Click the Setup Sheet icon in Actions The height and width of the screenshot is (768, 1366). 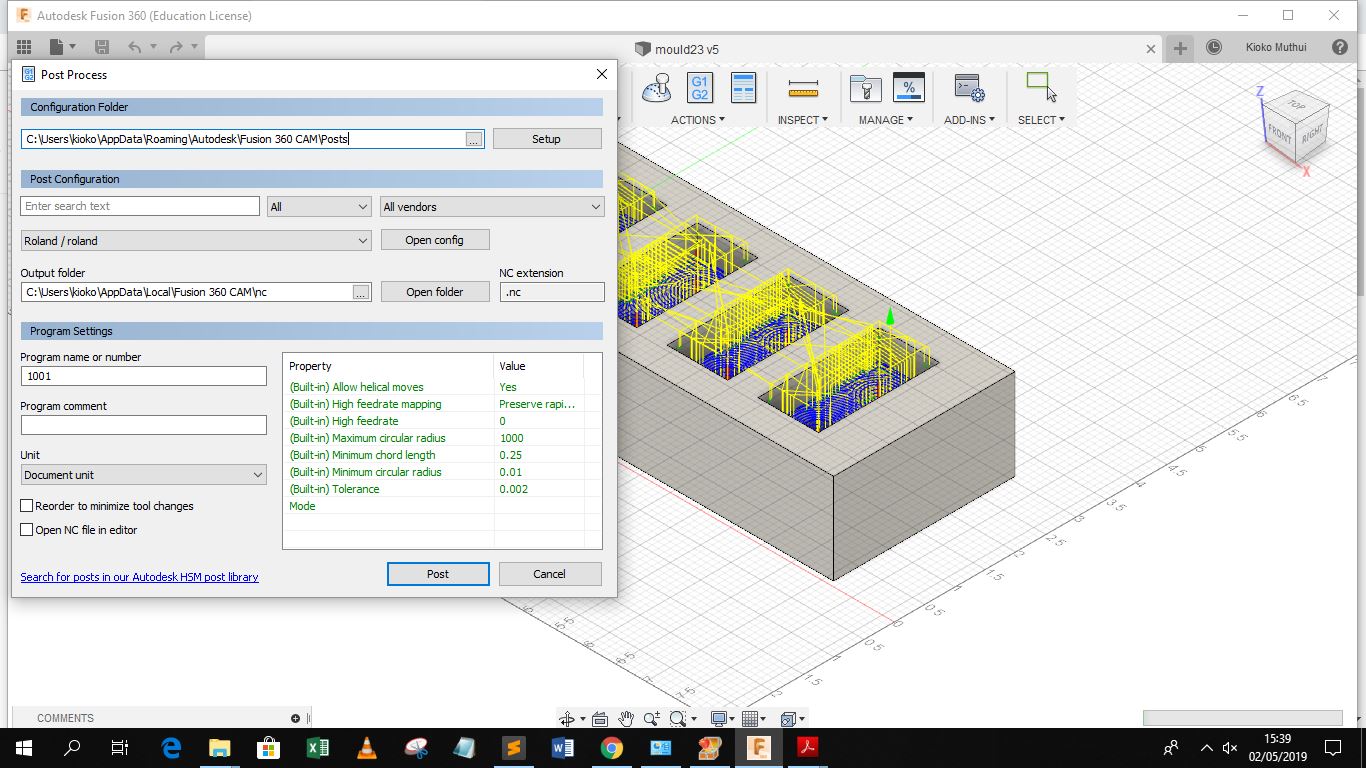coord(743,88)
